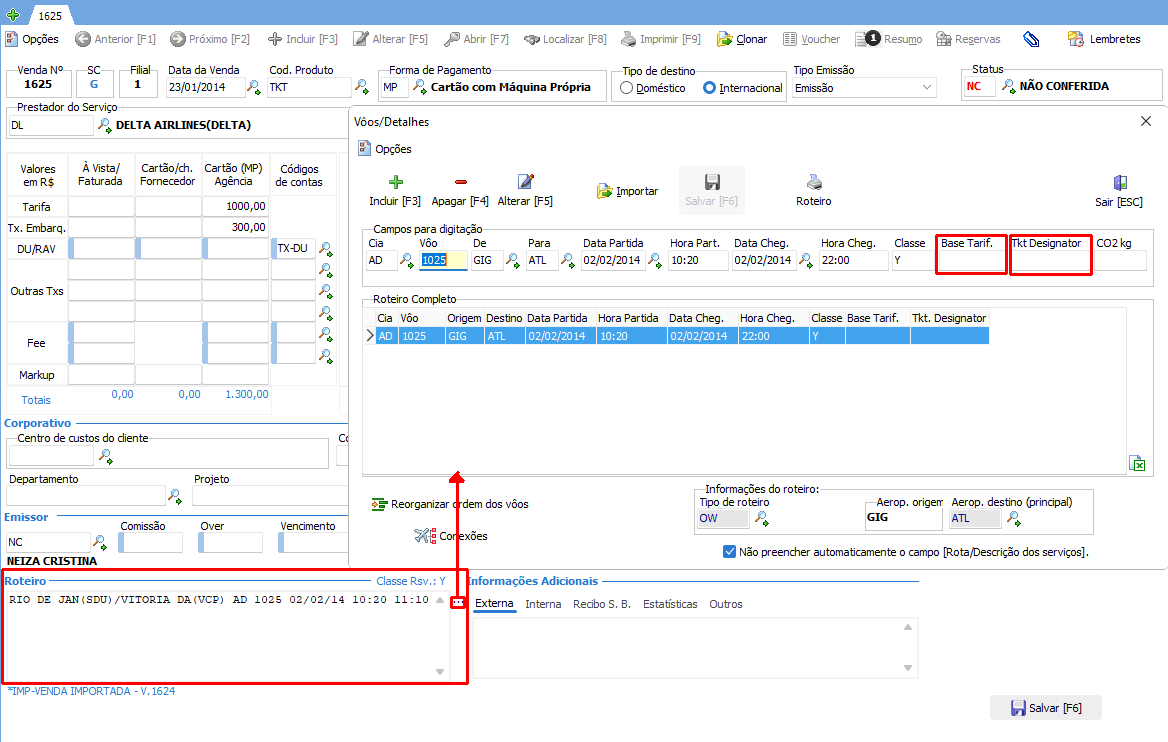Click lookup icon next to Cod. Produto
Viewport: 1168px width, 742px height.
(x=361, y=87)
